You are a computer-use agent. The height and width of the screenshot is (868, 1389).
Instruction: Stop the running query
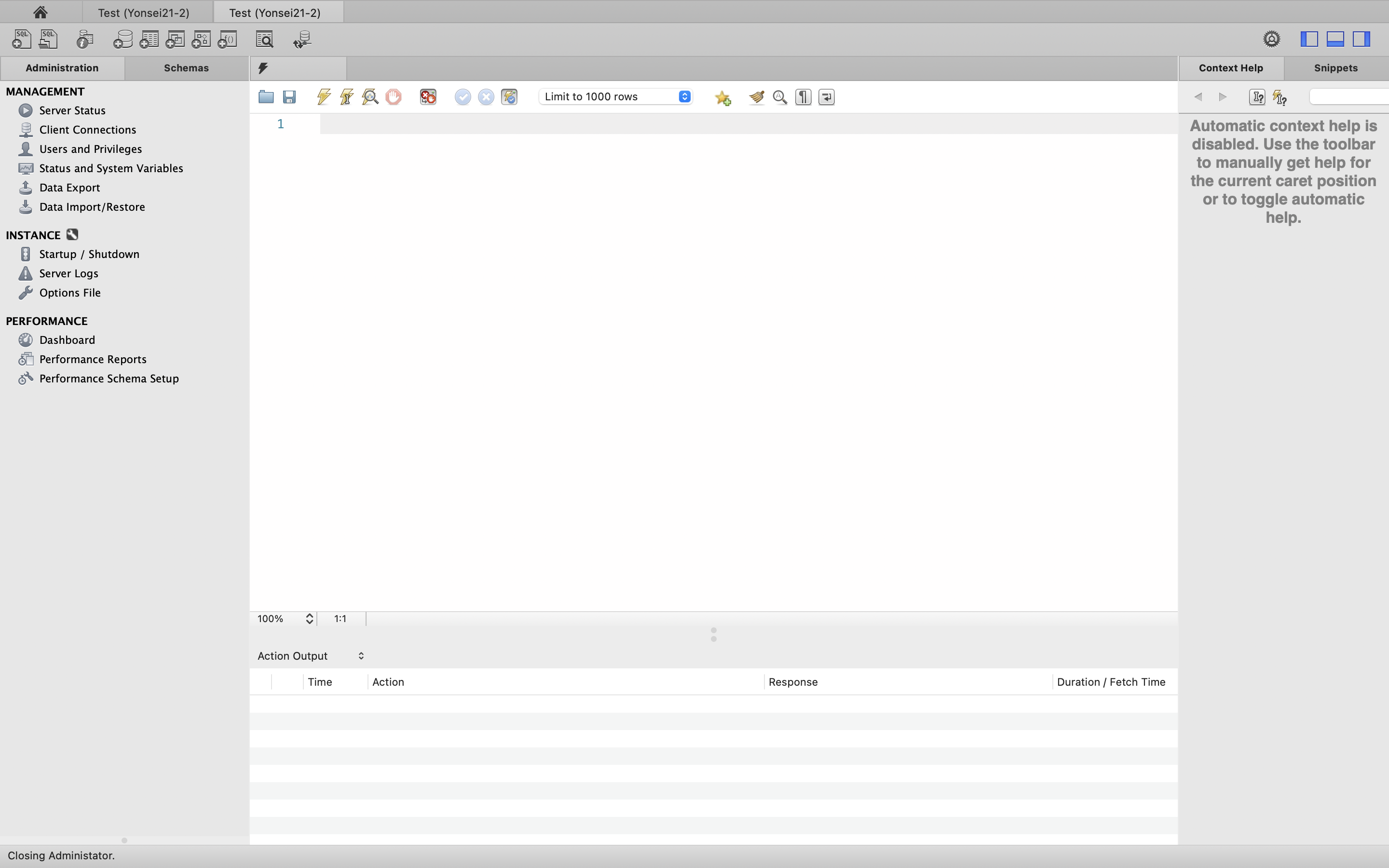(x=394, y=96)
